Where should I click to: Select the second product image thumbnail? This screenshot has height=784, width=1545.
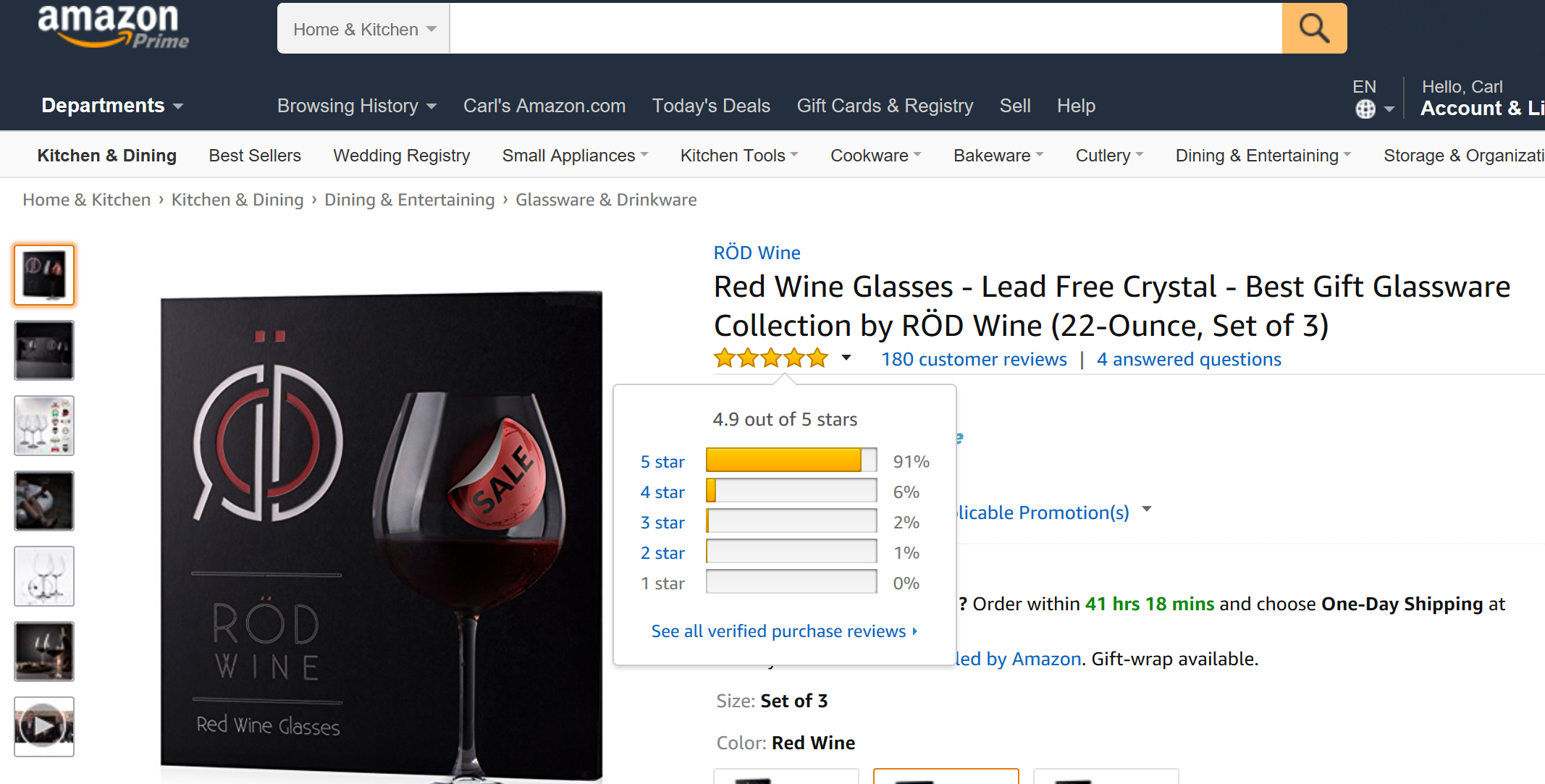[x=44, y=350]
